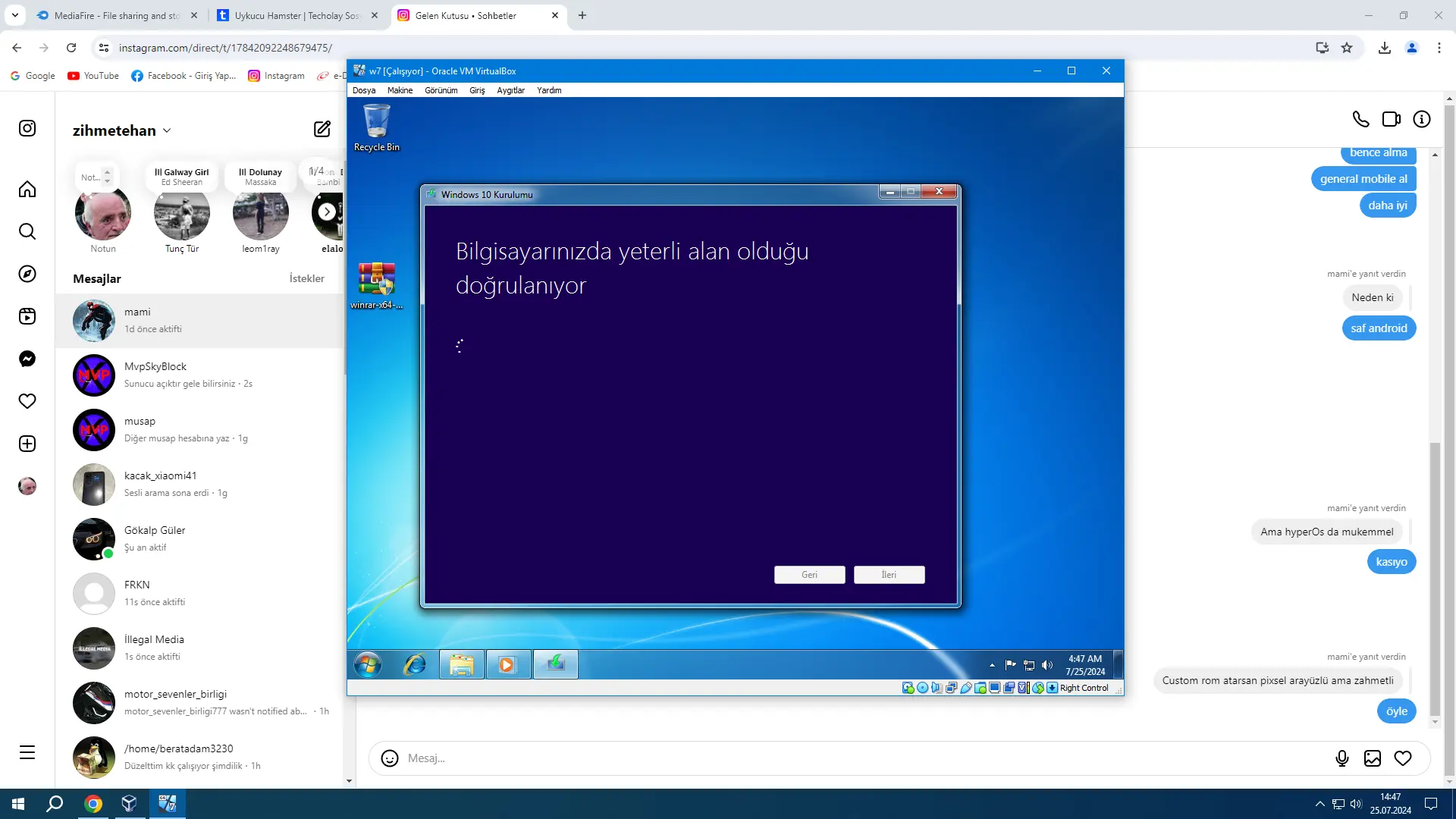The width and height of the screenshot is (1456, 819).
Task: Open the hamburger More menu in Instagram
Action: pyautogui.click(x=27, y=752)
